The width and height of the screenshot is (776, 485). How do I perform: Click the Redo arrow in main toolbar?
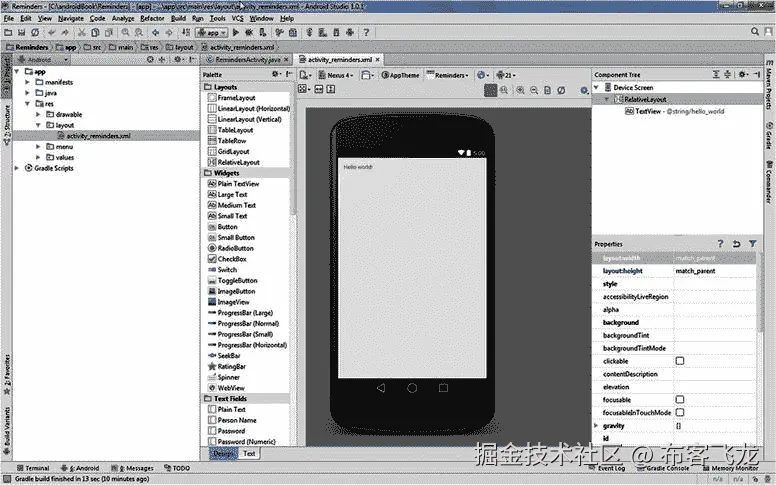click(x=65, y=33)
